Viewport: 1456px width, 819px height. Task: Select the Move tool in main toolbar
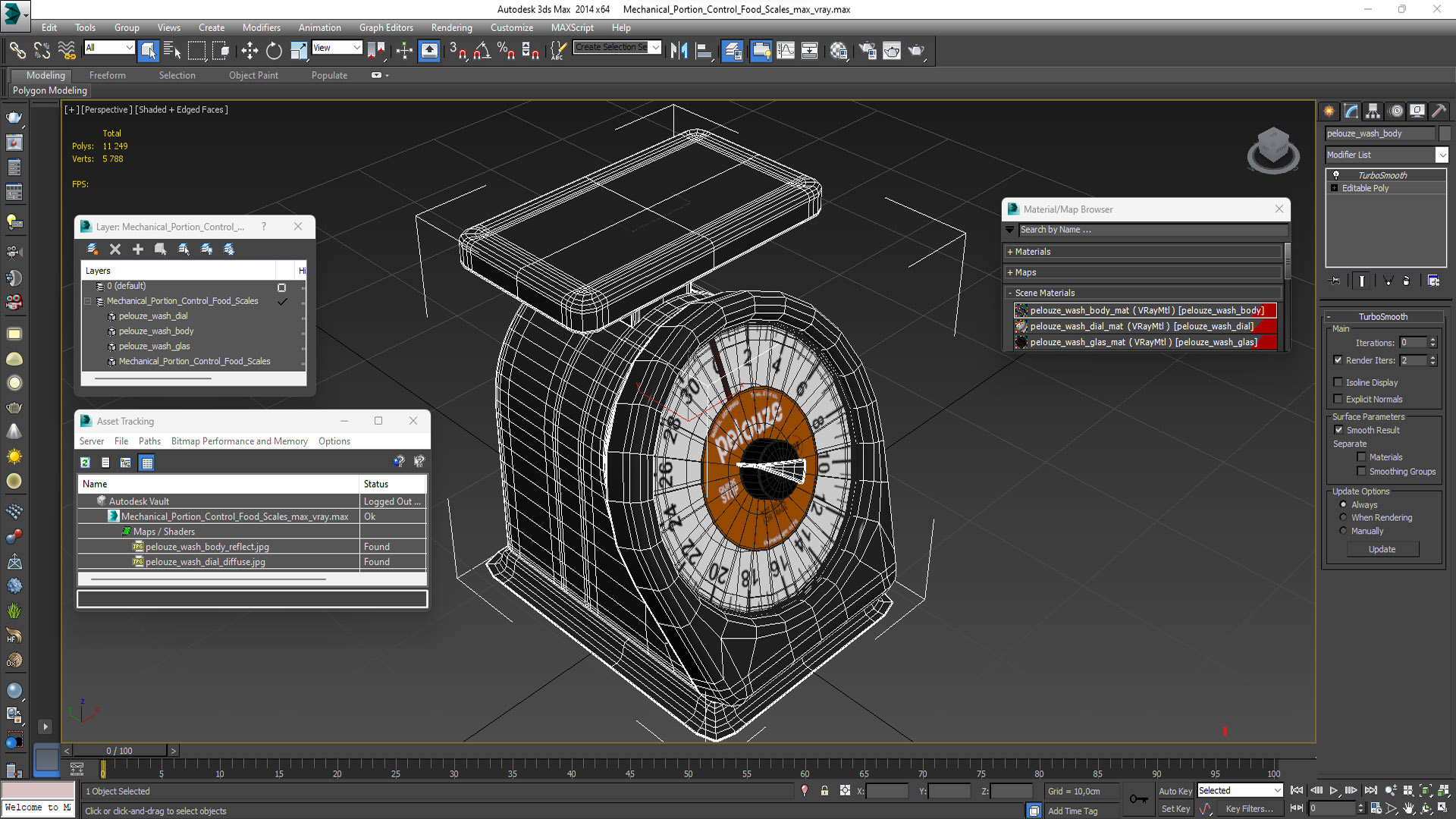tap(249, 51)
